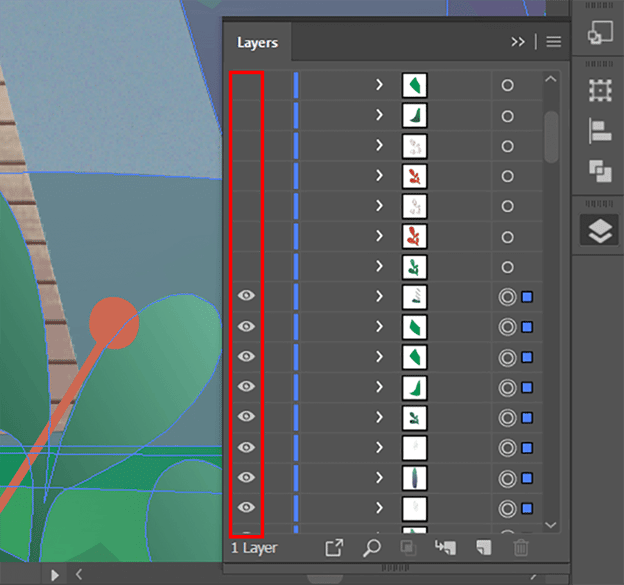Toggle the Layers panel icon in the dock

(599, 231)
